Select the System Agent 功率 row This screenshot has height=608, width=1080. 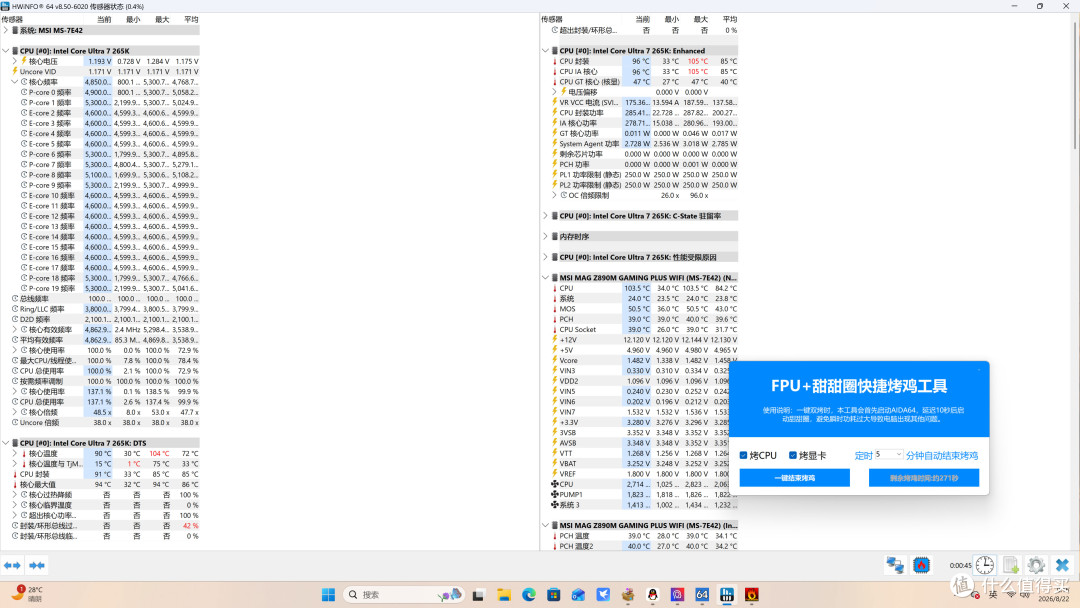(x=645, y=144)
